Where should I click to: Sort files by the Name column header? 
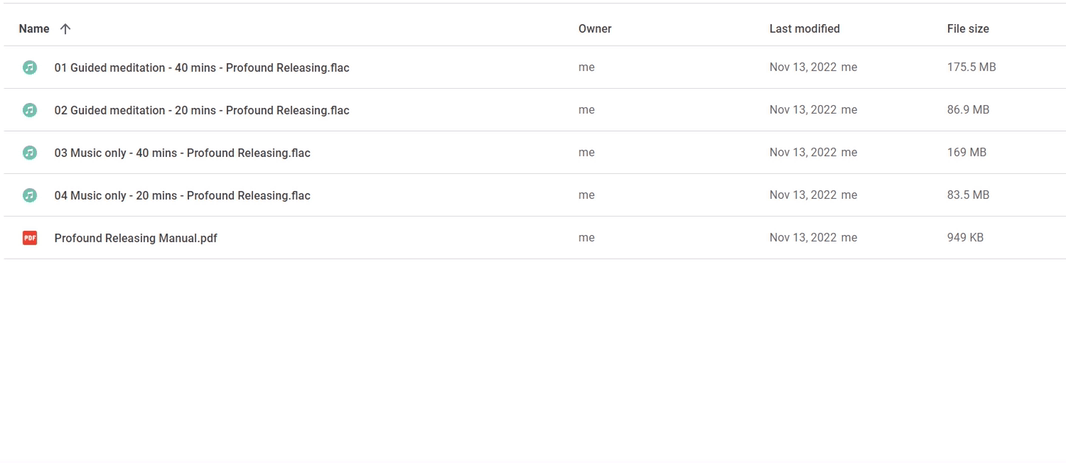(x=34, y=29)
